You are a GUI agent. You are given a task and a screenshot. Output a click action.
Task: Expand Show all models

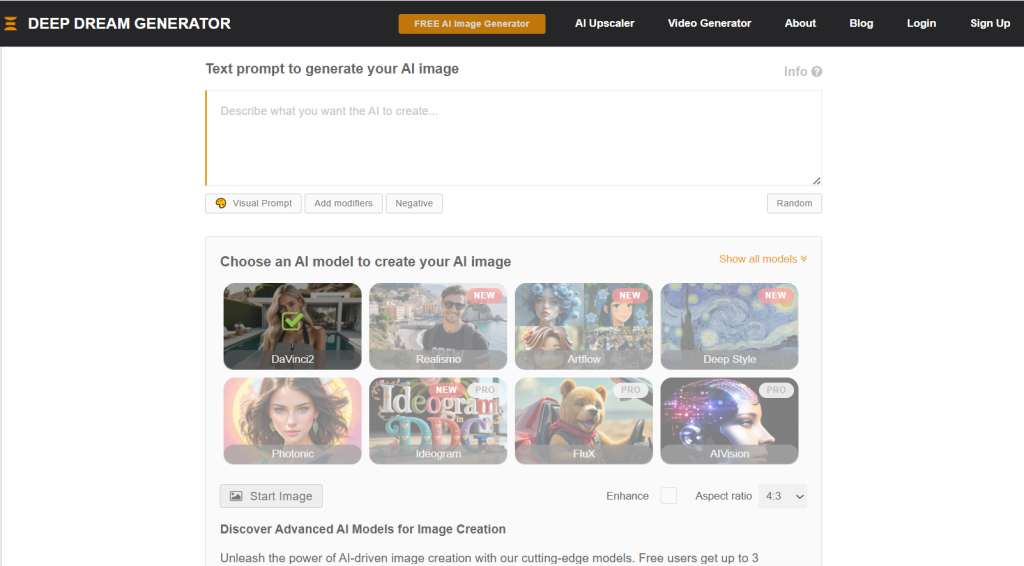[763, 259]
